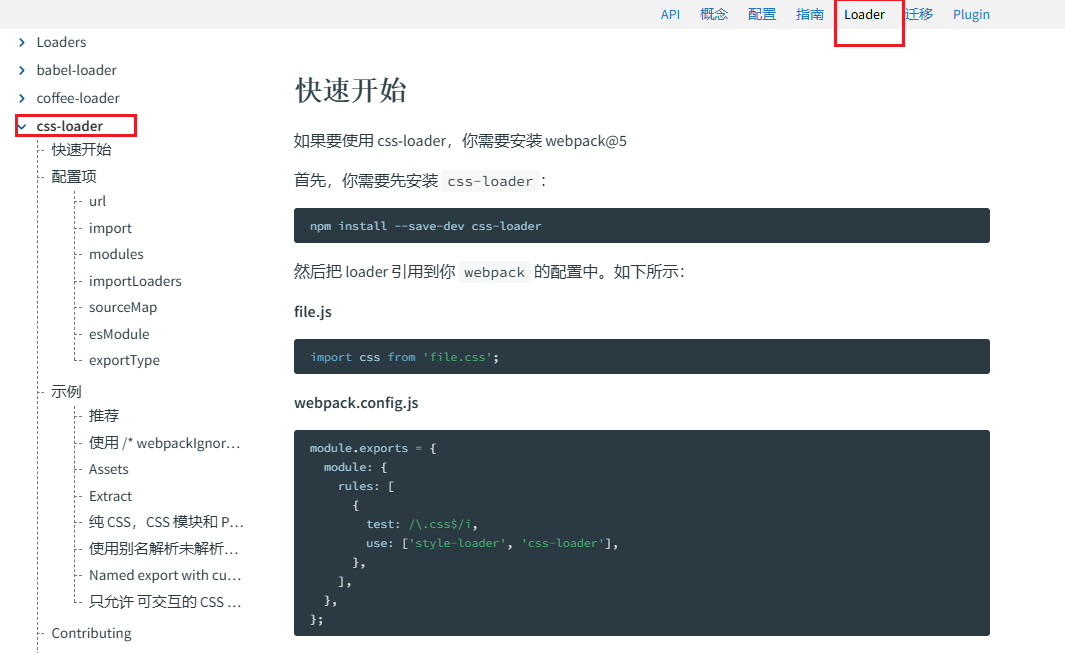Click inline css-loader code text

pos(490,181)
